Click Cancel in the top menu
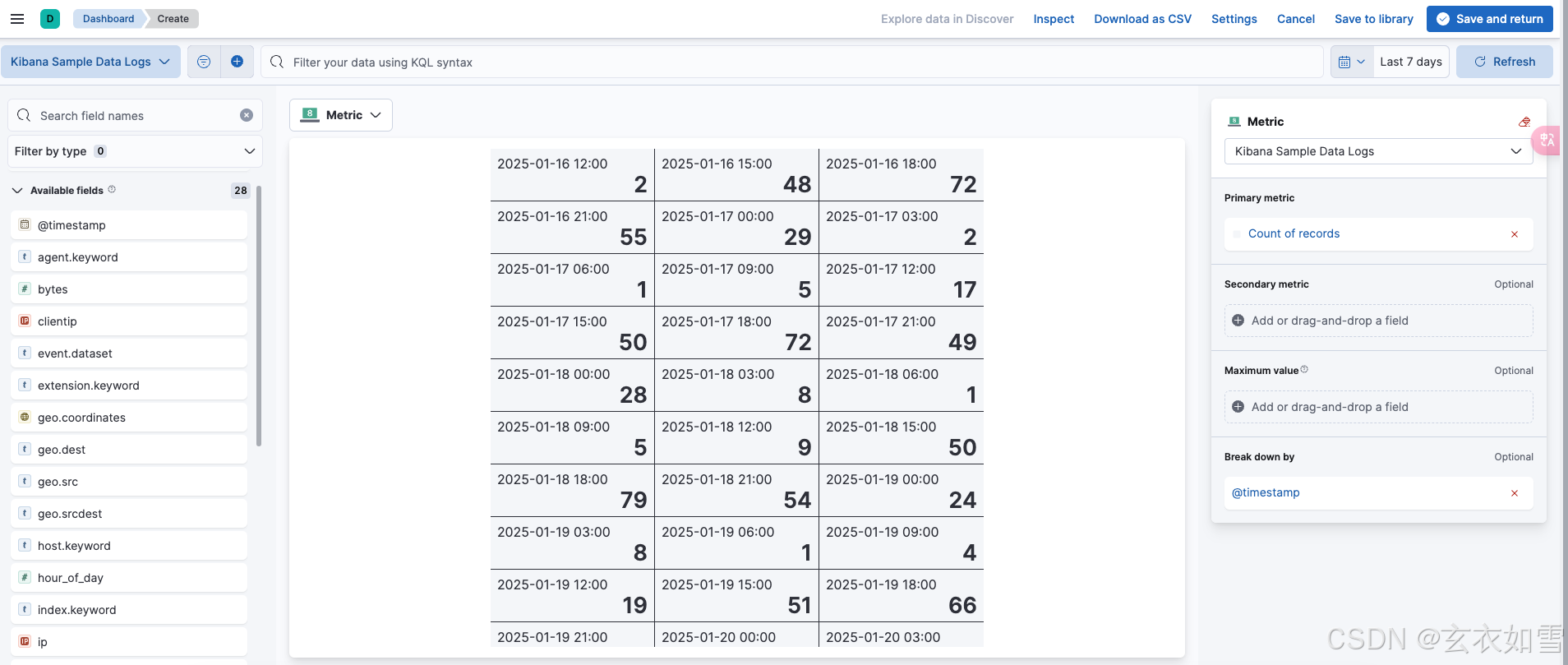This screenshot has height=665, width=1568. (1295, 19)
